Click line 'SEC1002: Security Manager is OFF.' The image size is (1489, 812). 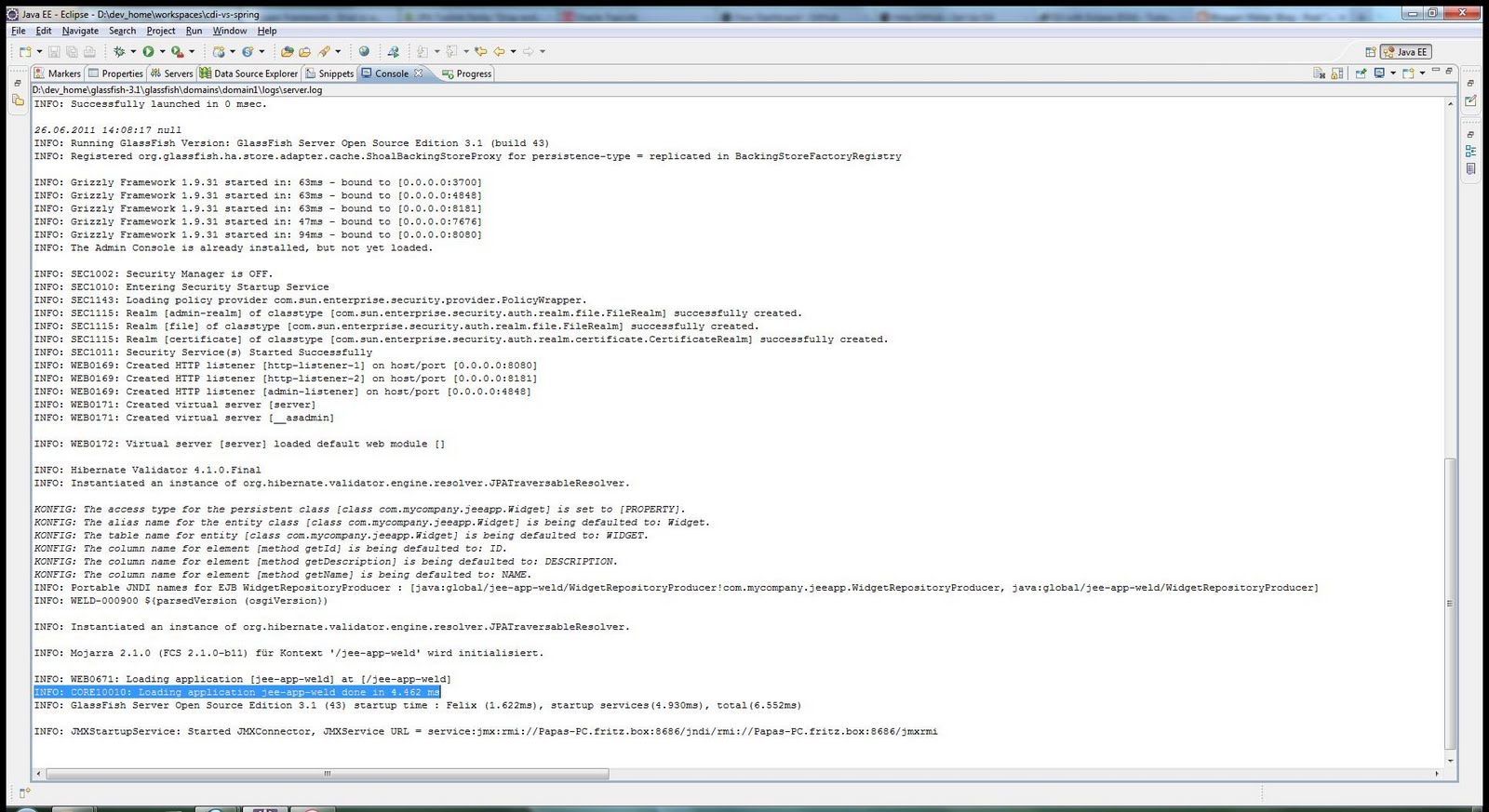click(x=154, y=273)
